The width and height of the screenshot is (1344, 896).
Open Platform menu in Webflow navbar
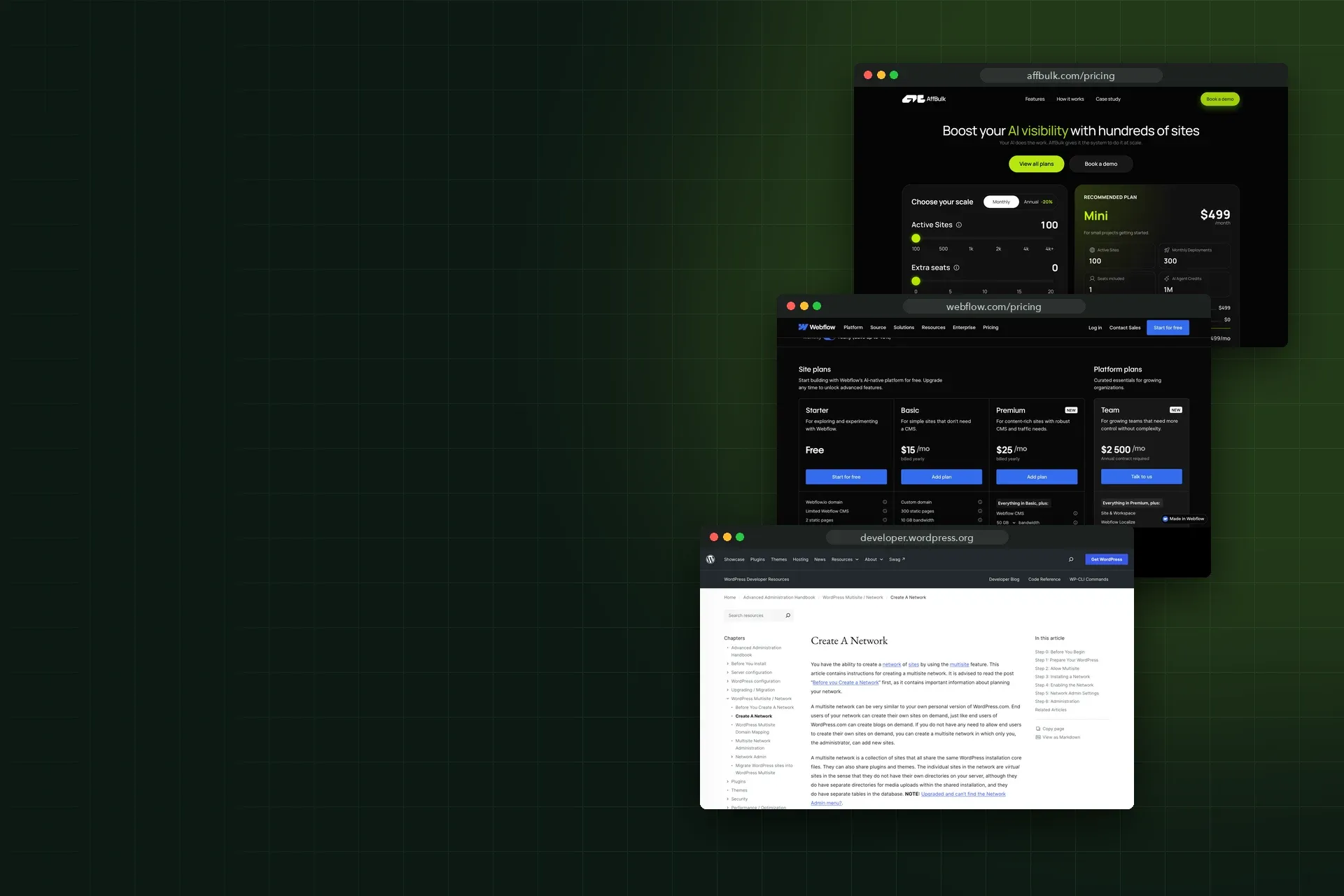853,328
